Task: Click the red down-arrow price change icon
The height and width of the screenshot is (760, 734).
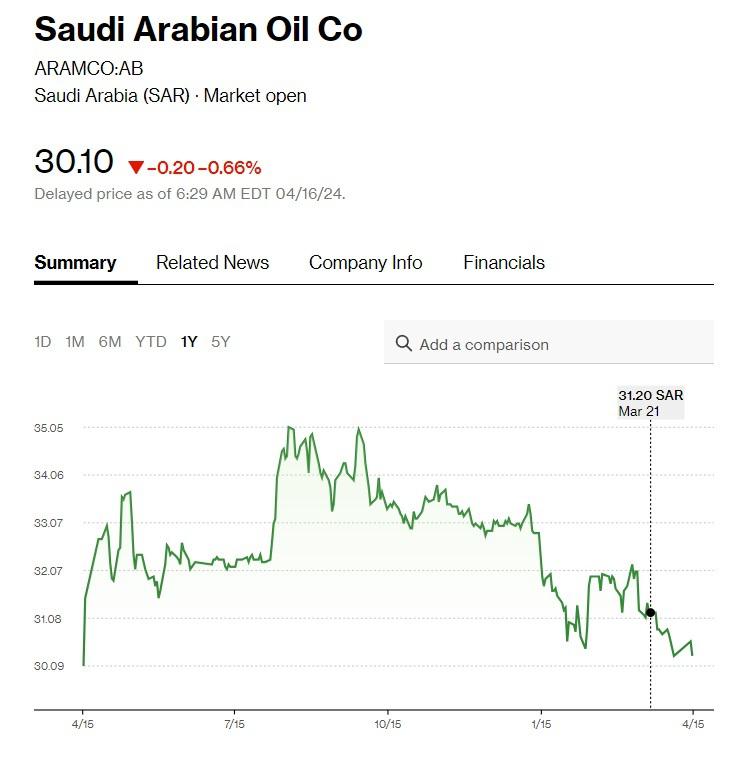Action: 136,167
